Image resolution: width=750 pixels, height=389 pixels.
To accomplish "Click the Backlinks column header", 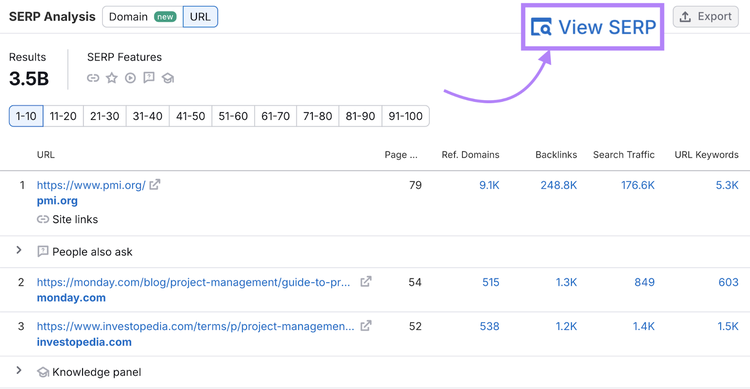I will click(556, 155).
